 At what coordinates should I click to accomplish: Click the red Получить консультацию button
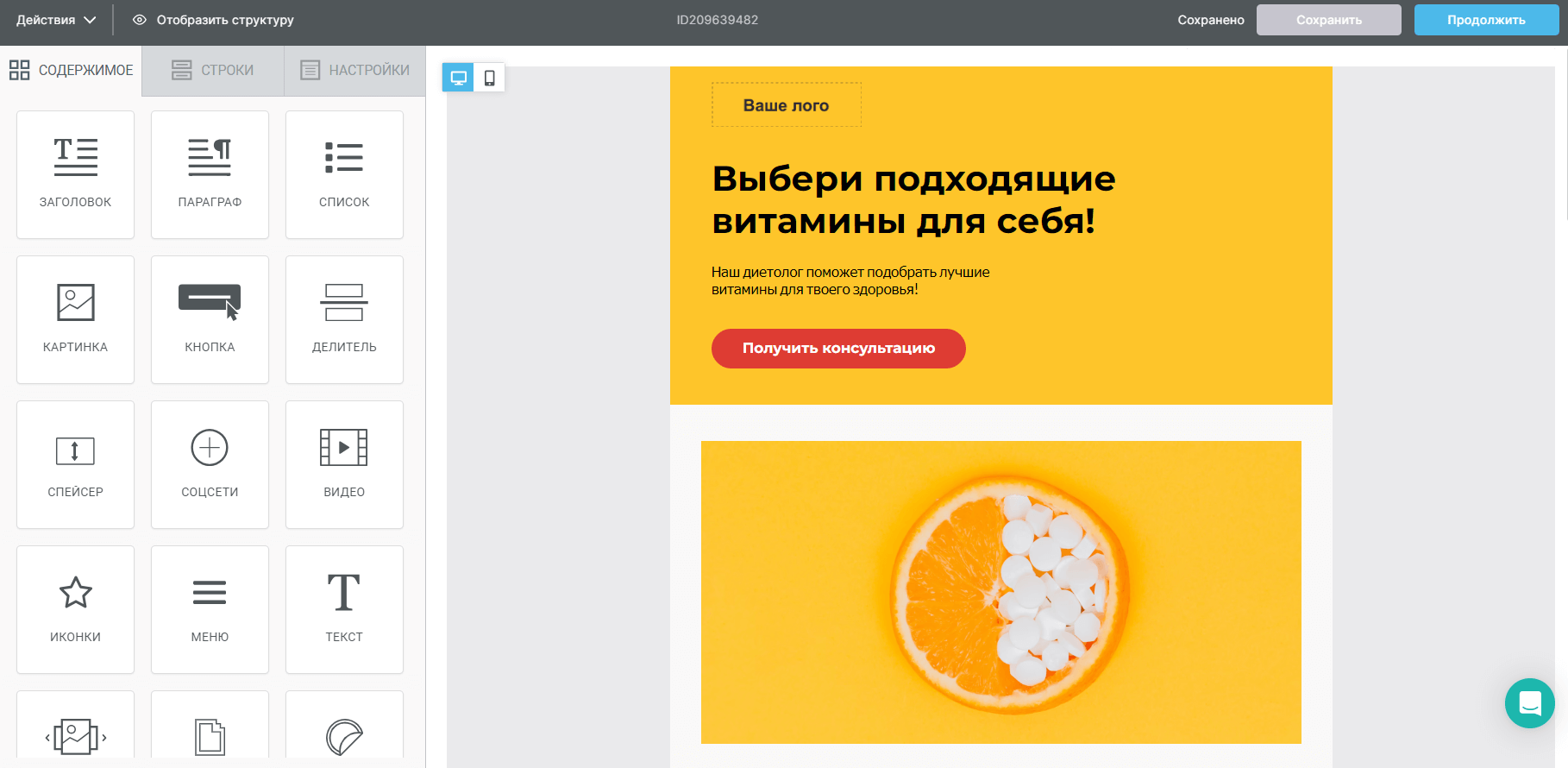pos(838,349)
